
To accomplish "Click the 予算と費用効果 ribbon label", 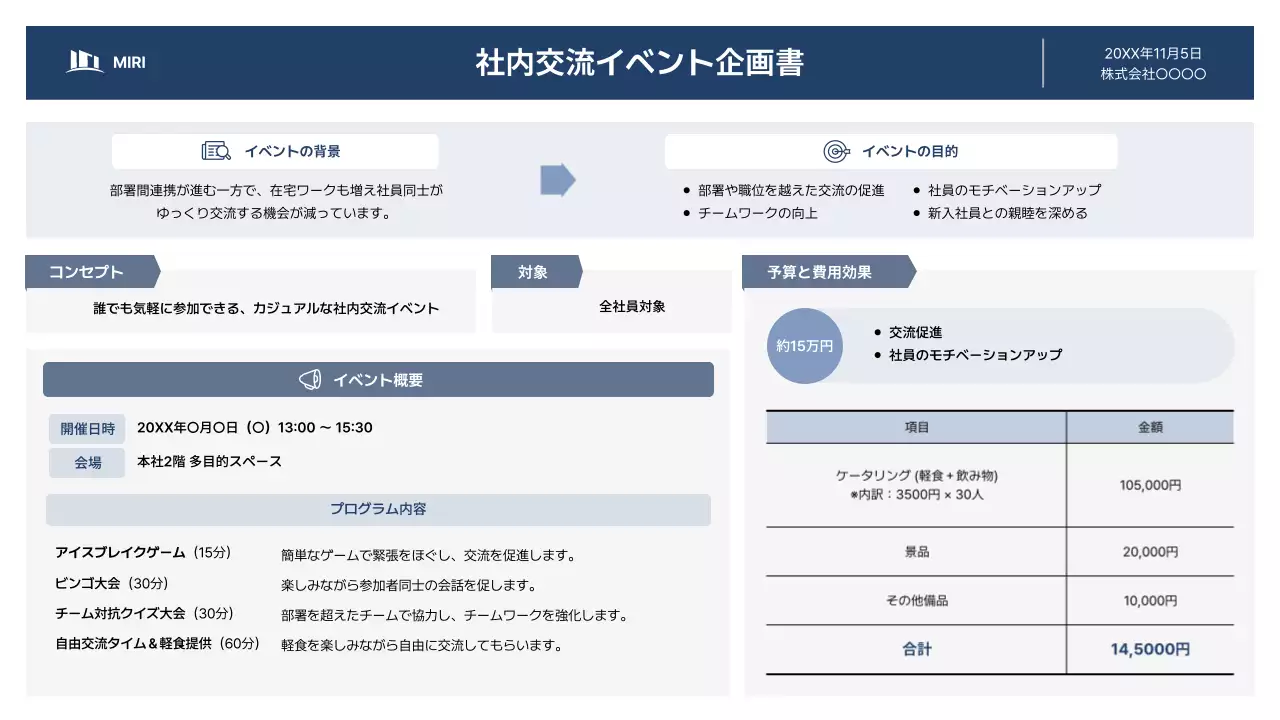I will pos(821,271).
